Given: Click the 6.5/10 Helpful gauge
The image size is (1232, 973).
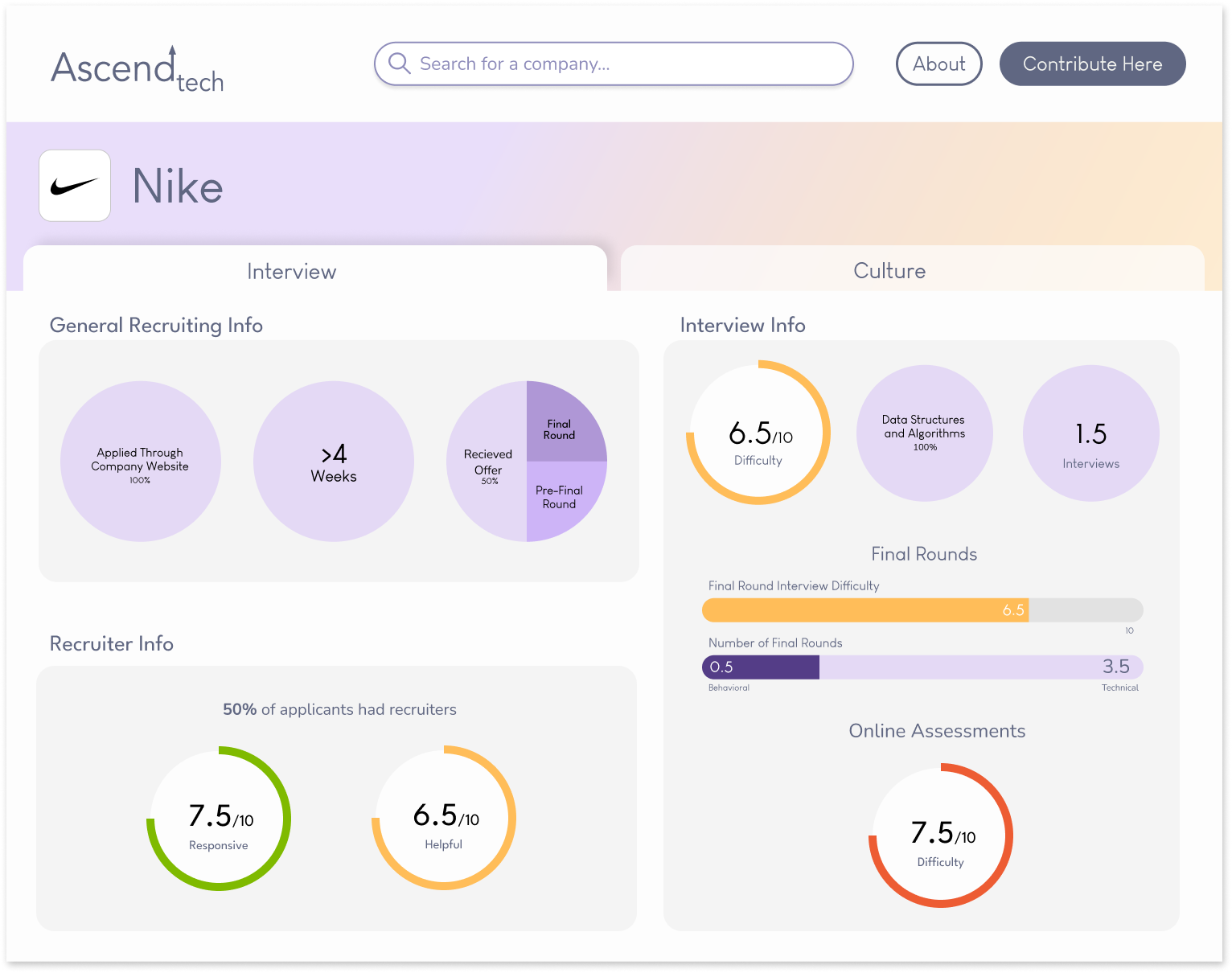Looking at the screenshot, I should coord(444,819).
